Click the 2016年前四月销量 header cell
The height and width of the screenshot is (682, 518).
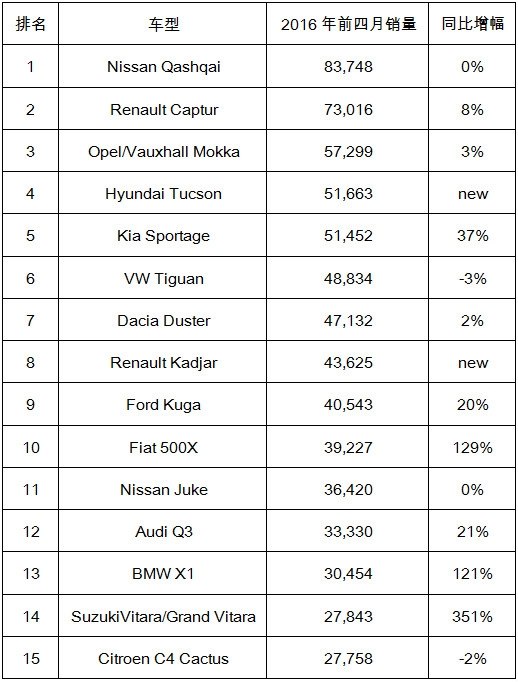tap(348, 23)
